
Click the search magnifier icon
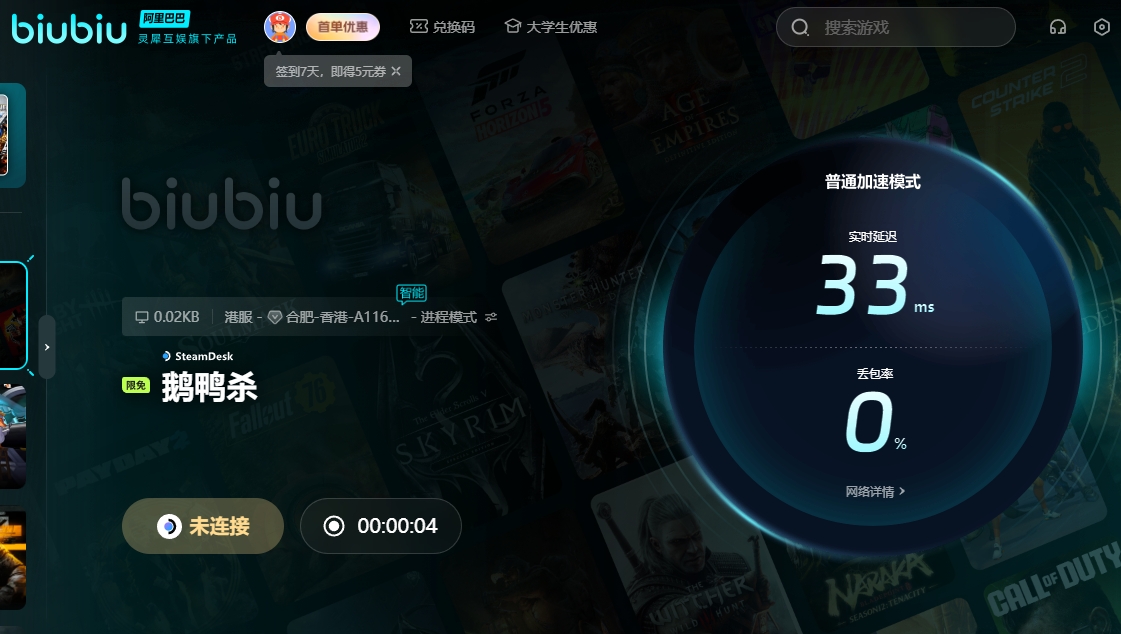[800, 27]
